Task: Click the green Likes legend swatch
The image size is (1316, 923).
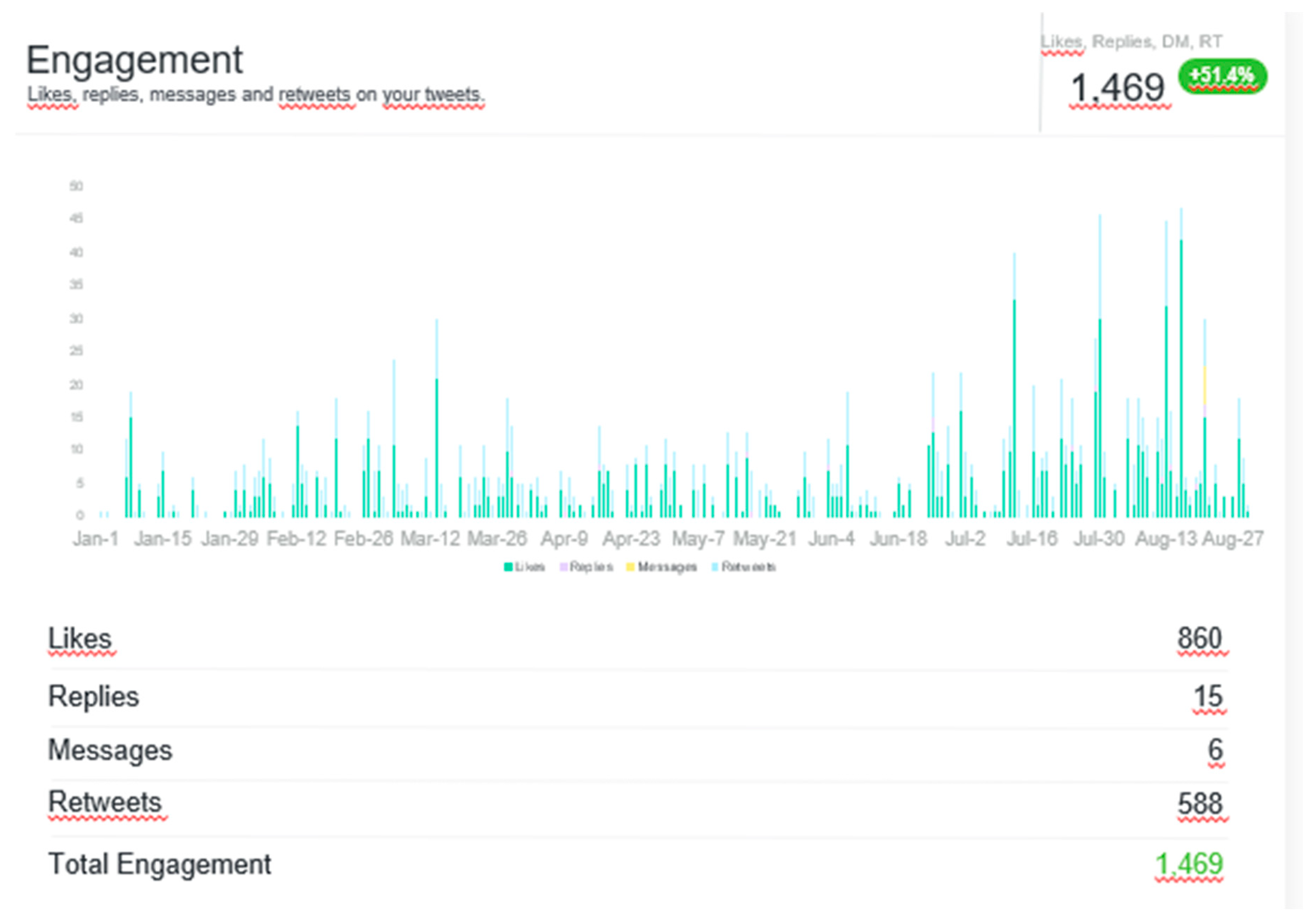Action: coord(508,568)
